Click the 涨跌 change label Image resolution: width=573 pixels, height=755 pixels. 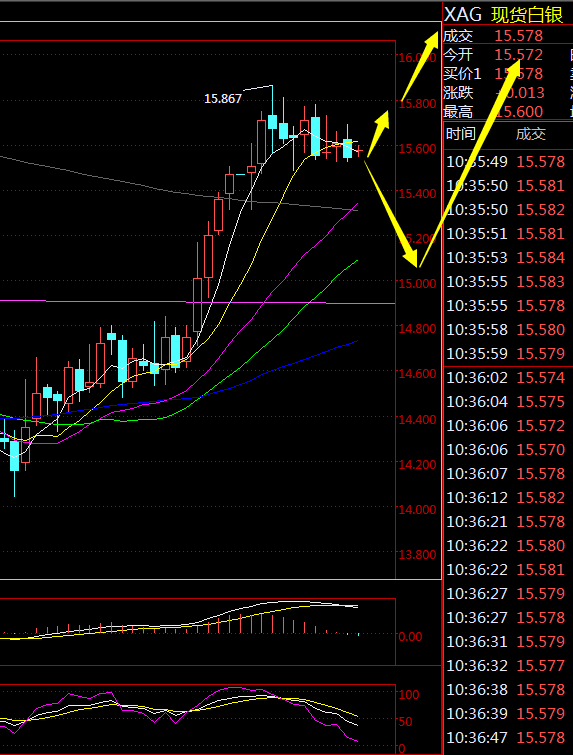click(x=458, y=92)
